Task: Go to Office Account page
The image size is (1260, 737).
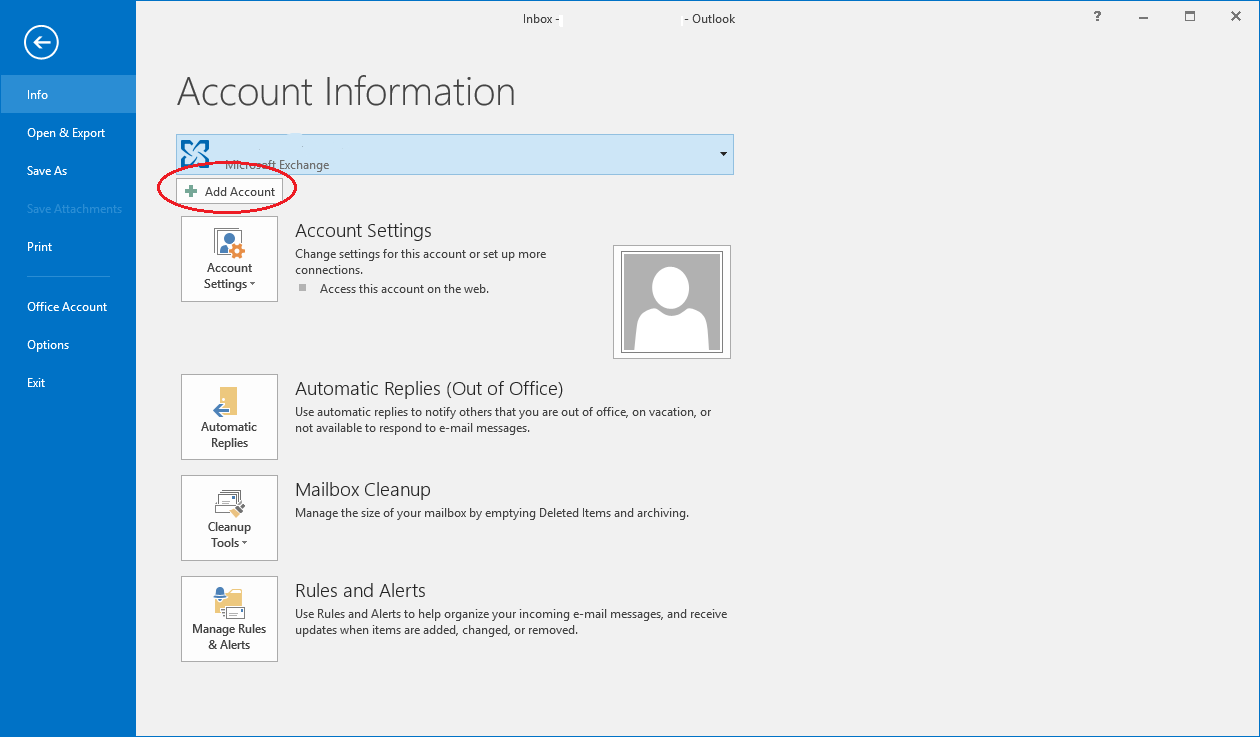Action: (x=68, y=306)
